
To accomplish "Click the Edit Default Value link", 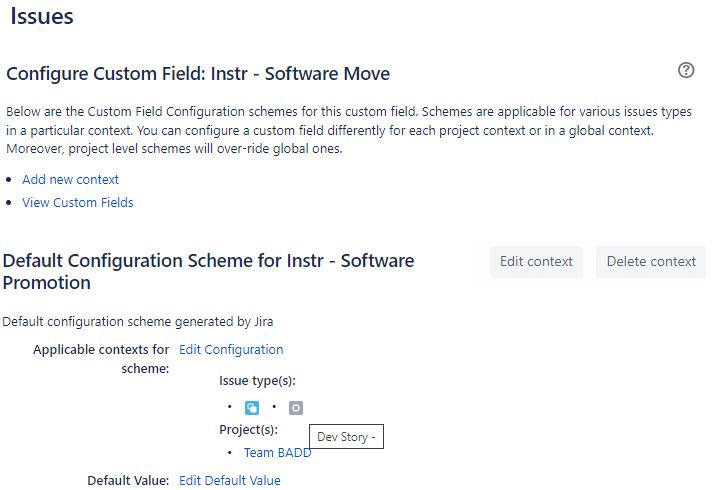I will click(229, 480).
